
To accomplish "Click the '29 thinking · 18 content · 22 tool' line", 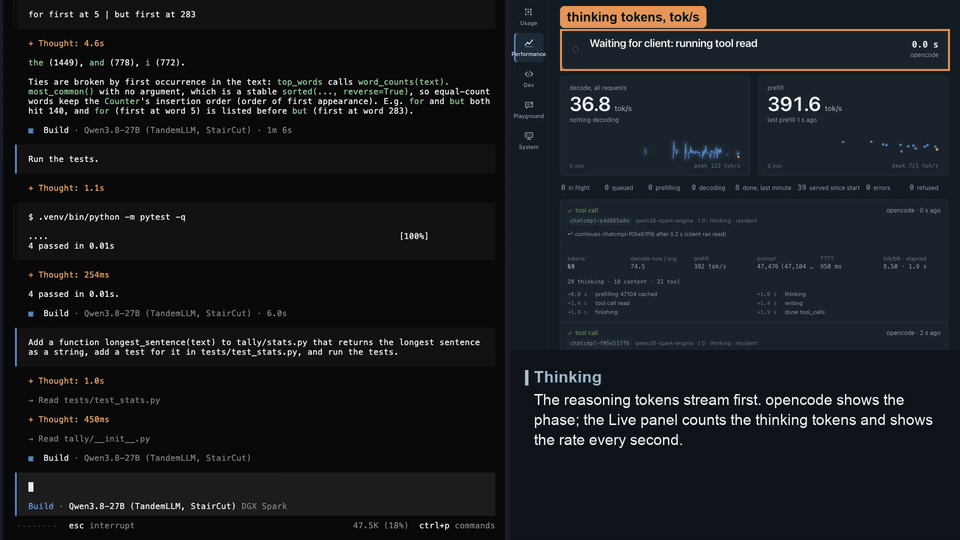I will 623,282.
